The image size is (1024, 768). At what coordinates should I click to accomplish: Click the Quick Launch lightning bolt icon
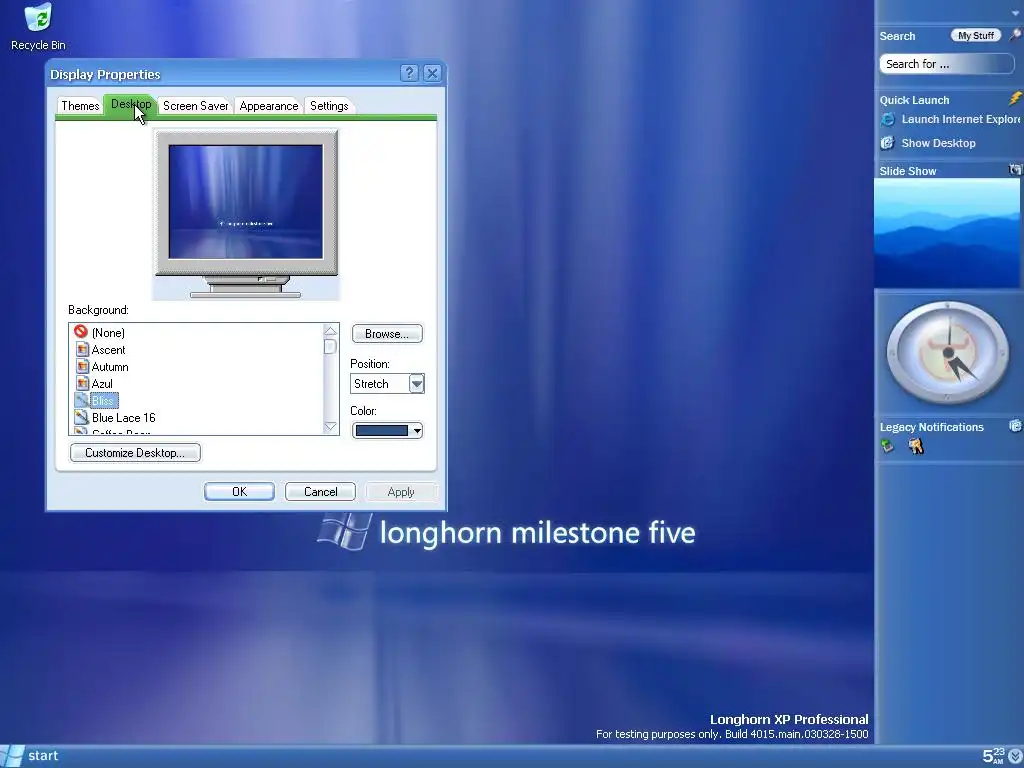[1015, 99]
